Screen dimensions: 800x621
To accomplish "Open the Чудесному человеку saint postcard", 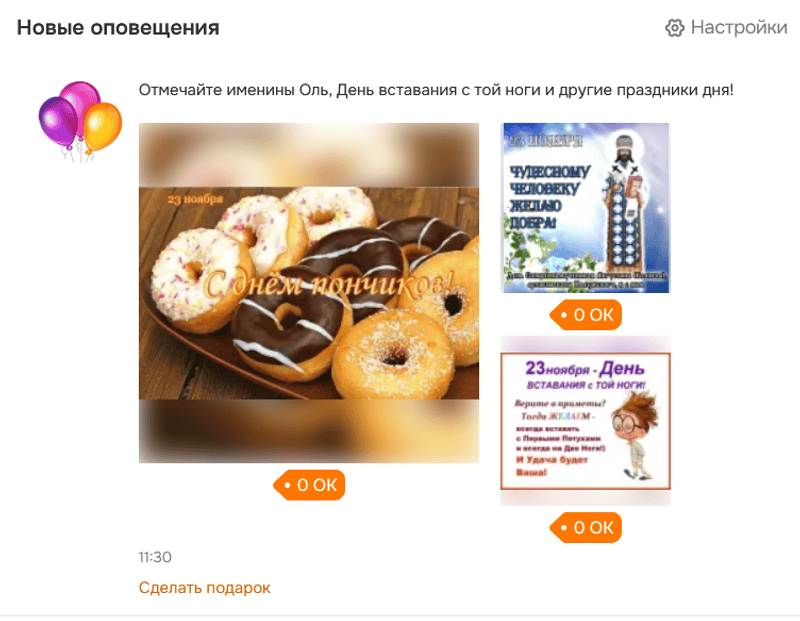I will pyautogui.click(x=585, y=208).
